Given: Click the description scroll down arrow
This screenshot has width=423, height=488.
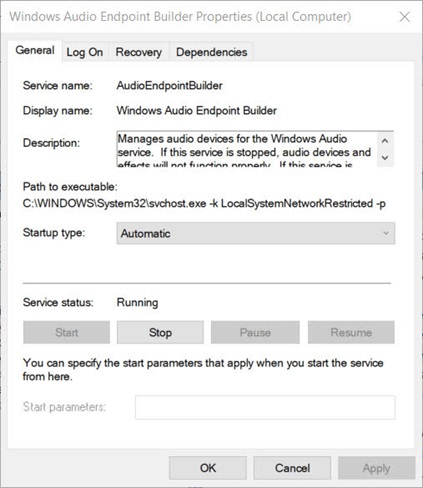Looking at the screenshot, I should pyautogui.click(x=385, y=157).
